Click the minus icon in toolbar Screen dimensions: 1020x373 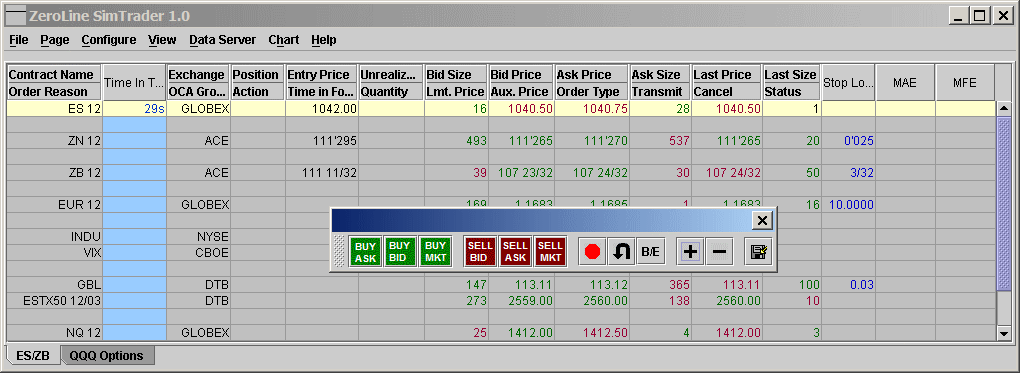pyautogui.click(x=719, y=252)
